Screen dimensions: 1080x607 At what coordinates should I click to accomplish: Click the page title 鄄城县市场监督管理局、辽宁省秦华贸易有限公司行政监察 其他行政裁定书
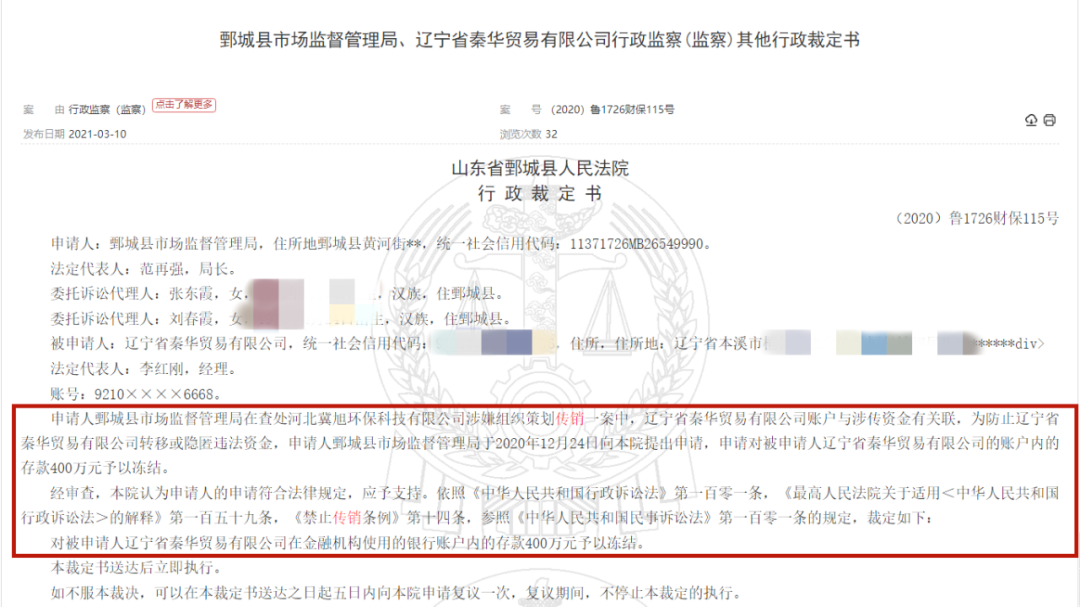pyautogui.click(x=539, y=40)
